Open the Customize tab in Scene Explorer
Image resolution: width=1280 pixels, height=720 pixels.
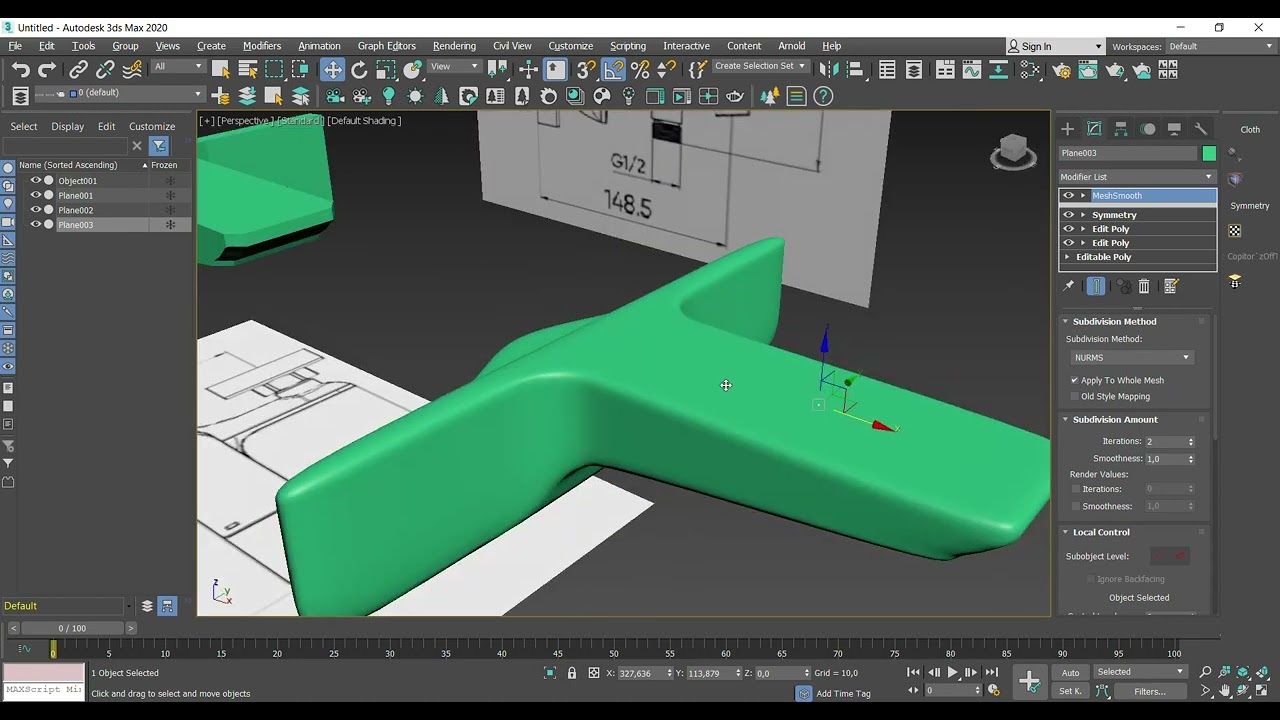(152, 127)
